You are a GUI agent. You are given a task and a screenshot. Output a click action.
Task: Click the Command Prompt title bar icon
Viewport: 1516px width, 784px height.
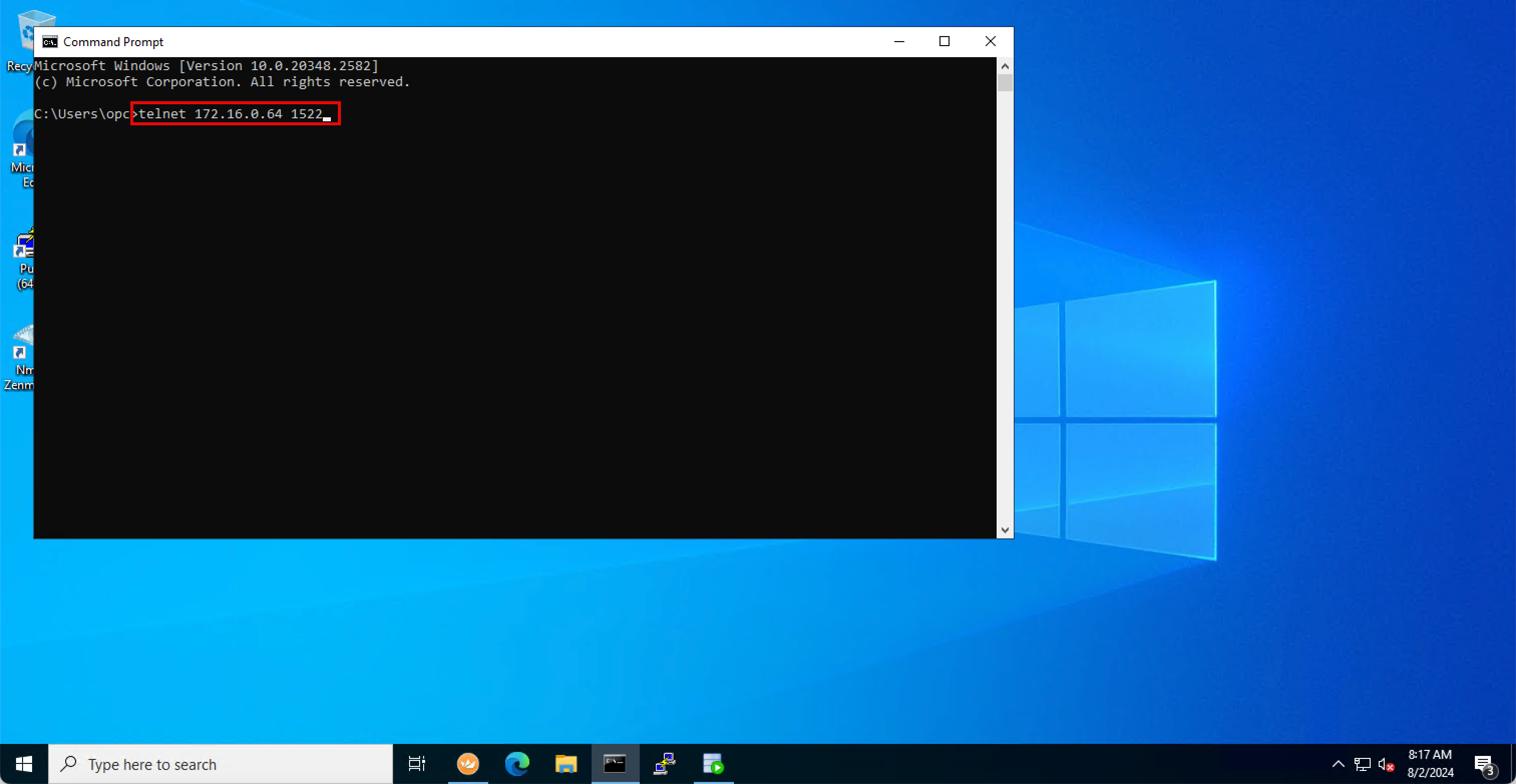[50, 42]
